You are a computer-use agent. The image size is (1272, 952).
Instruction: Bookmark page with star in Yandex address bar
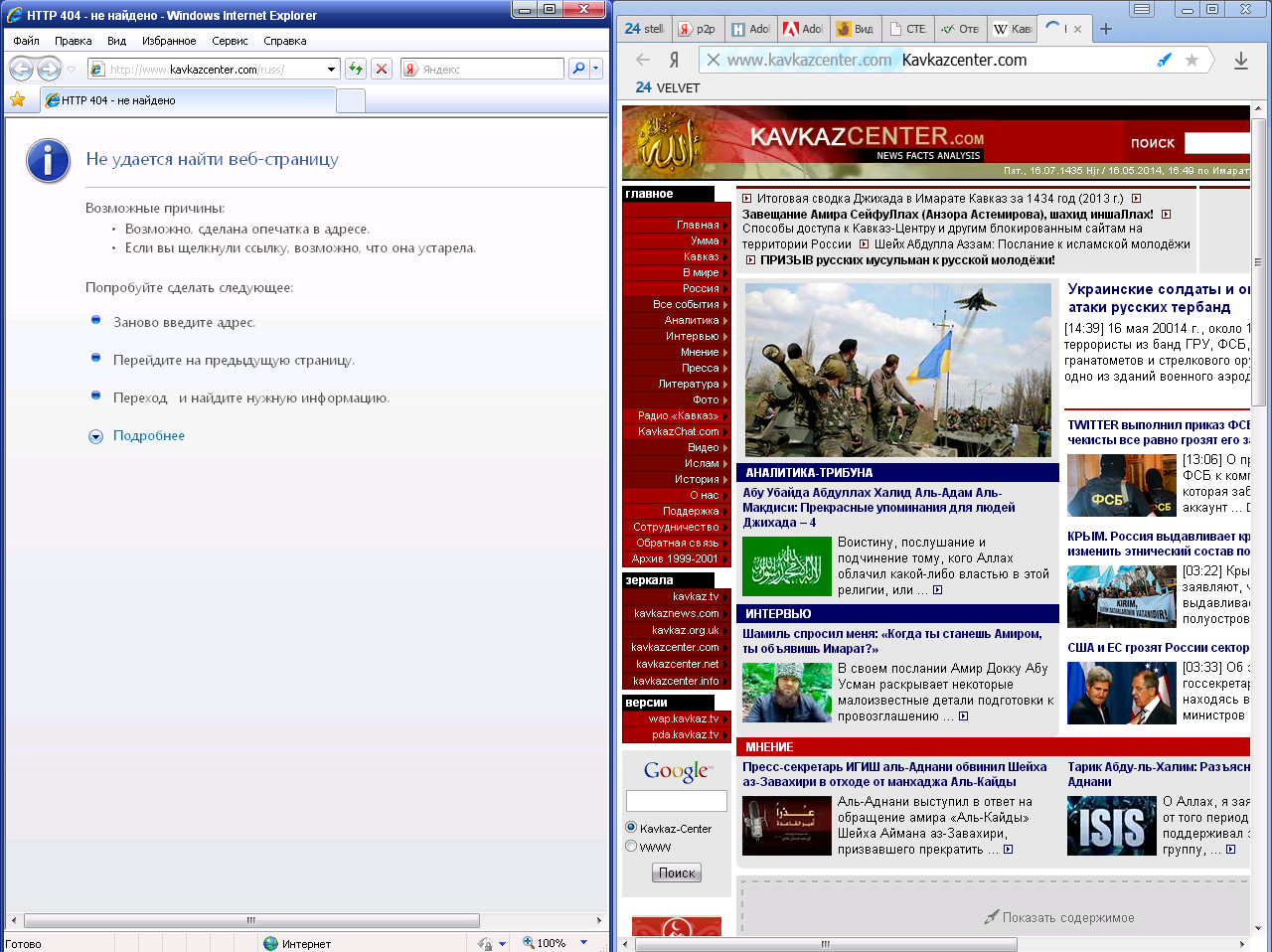point(1192,60)
